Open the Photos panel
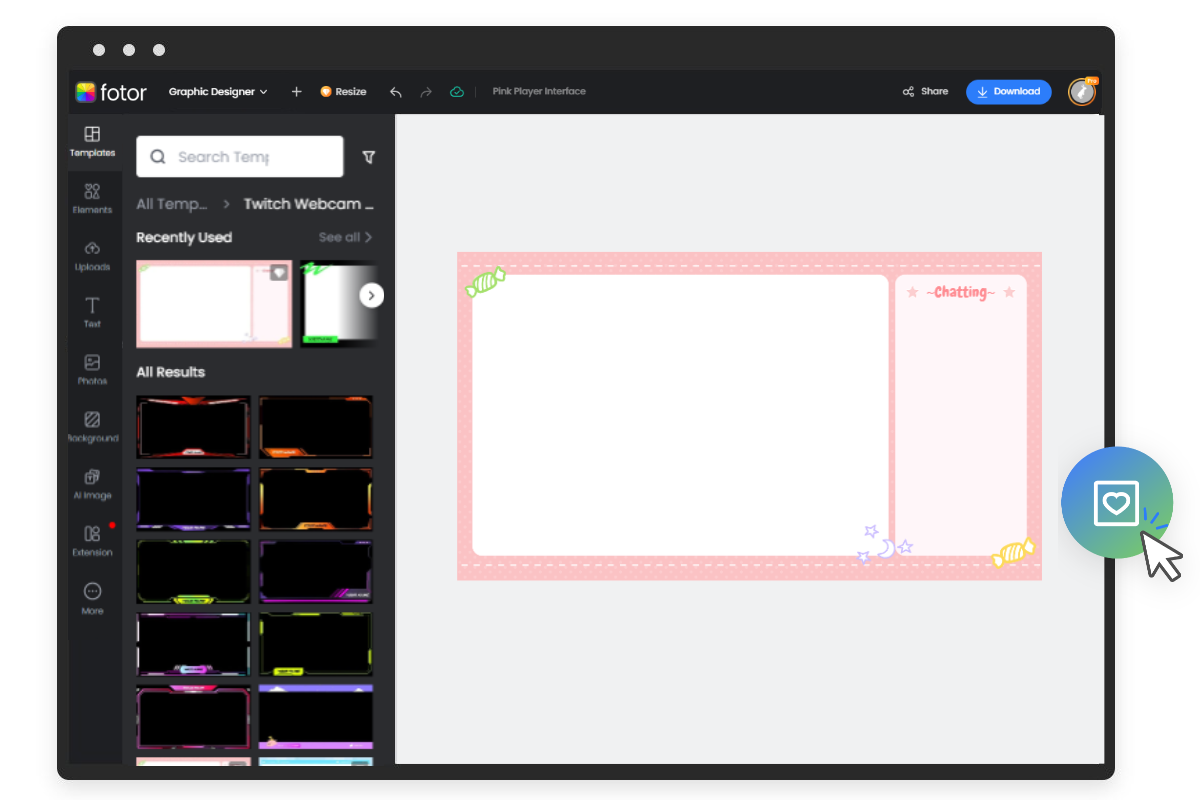1200x800 pixels. tap(92, 369)
